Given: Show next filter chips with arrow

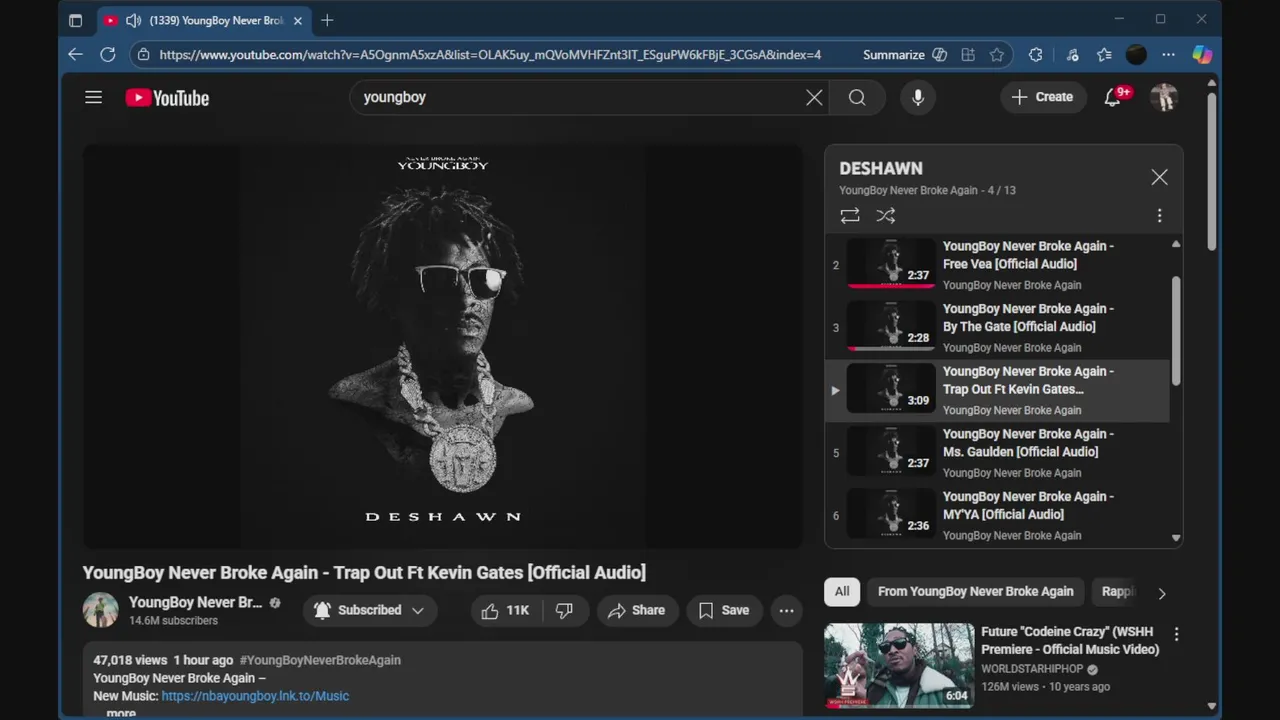Looking at the screenshot, I should (x=1162, y=593).
